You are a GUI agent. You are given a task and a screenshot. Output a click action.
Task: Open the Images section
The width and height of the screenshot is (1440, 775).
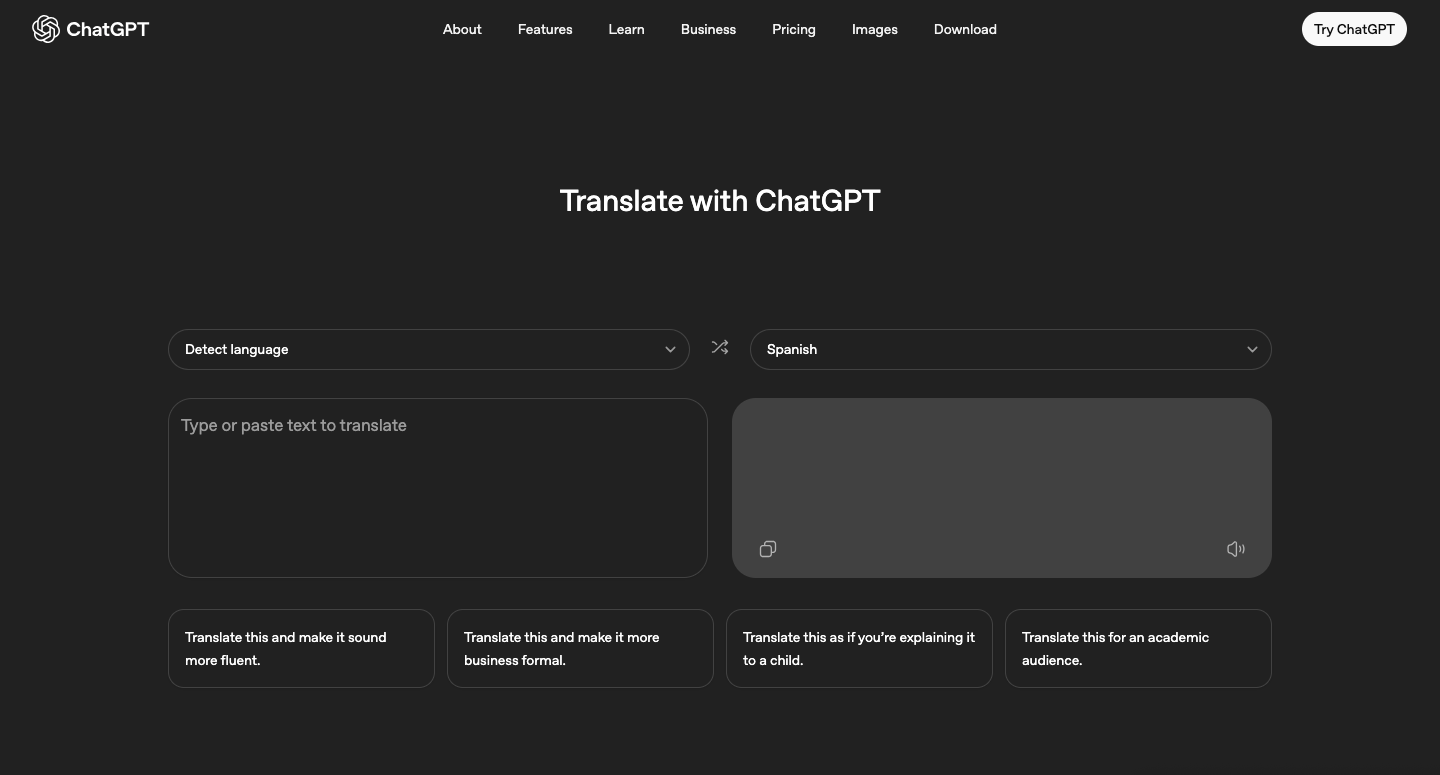tap(874, 29)
